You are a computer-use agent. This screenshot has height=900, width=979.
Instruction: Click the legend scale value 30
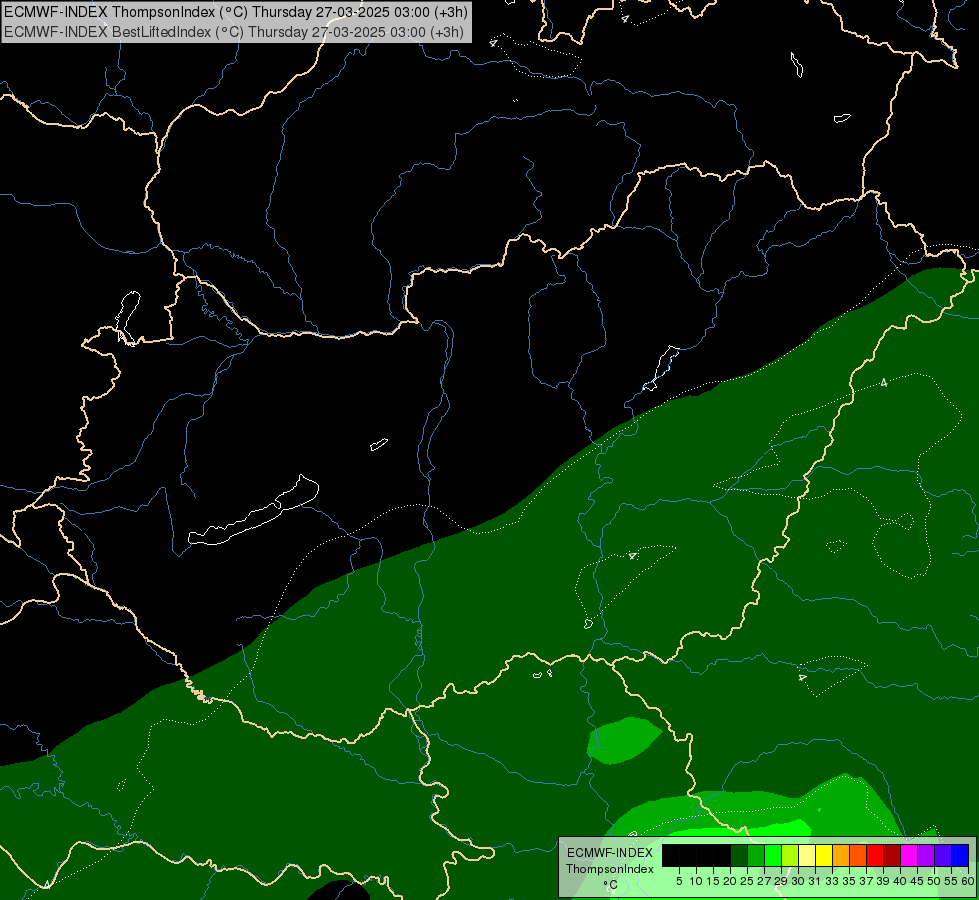click(x=799, y=881)
